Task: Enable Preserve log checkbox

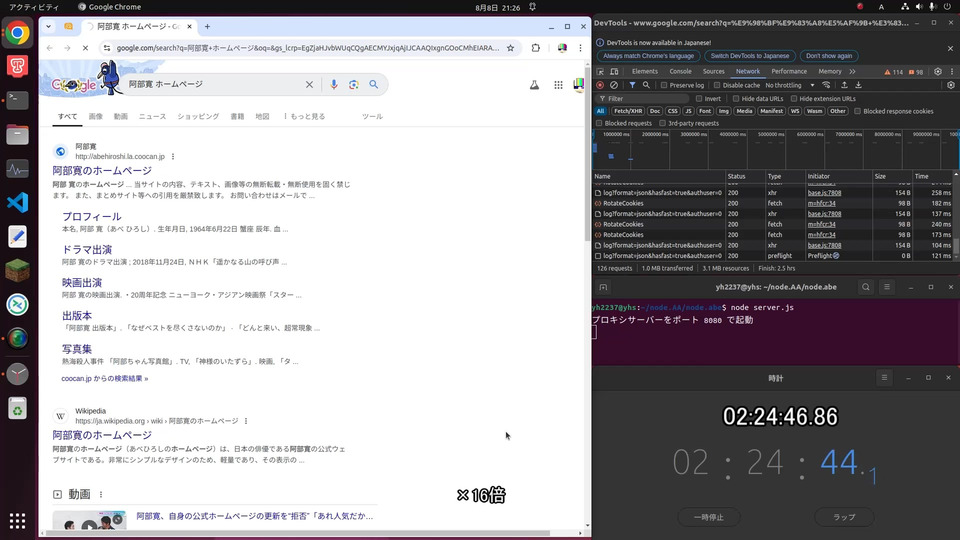Action: [664, 85]
